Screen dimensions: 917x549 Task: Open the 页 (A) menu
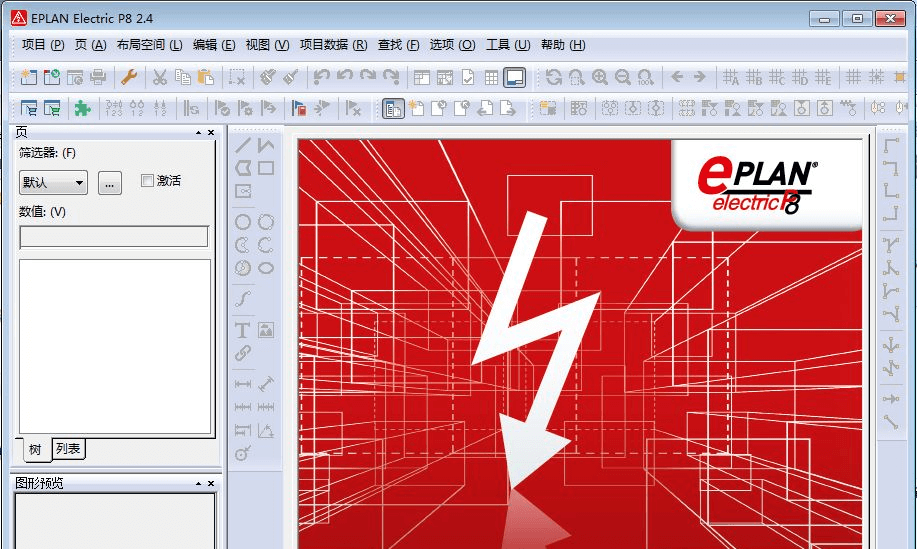[91, 45]
